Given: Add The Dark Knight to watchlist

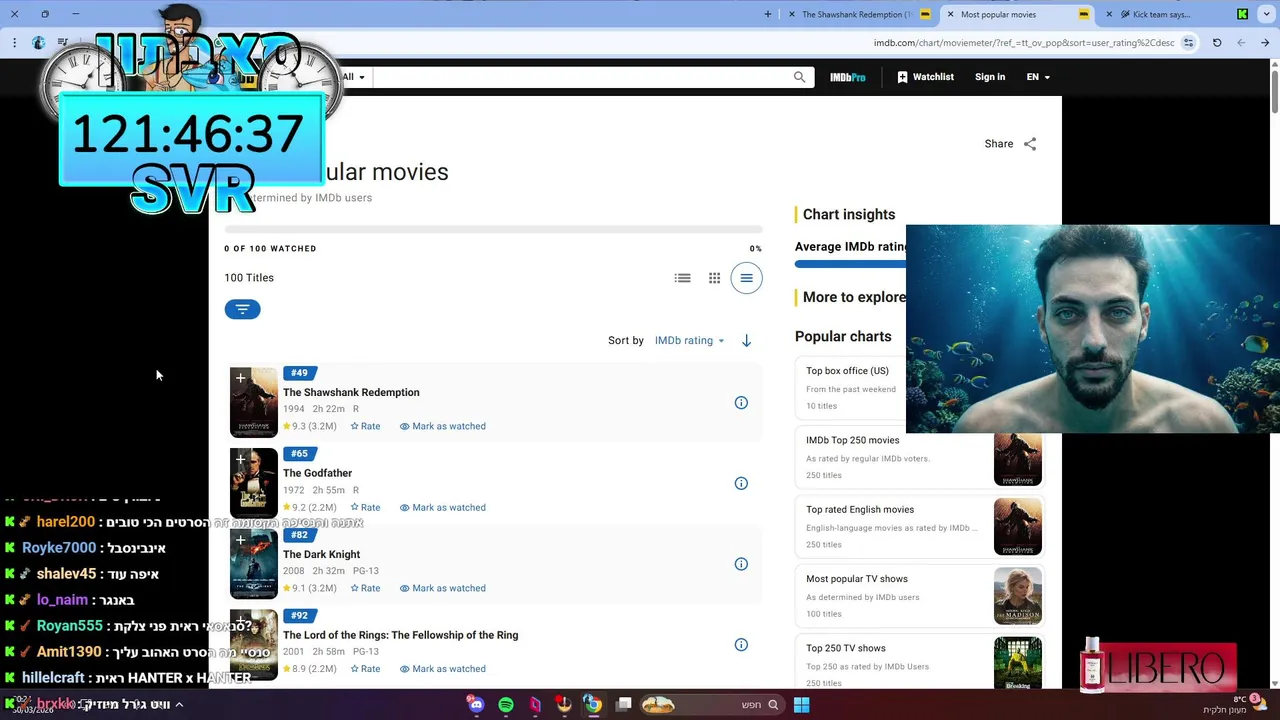Looking at the screenshot, I should 240,540.
